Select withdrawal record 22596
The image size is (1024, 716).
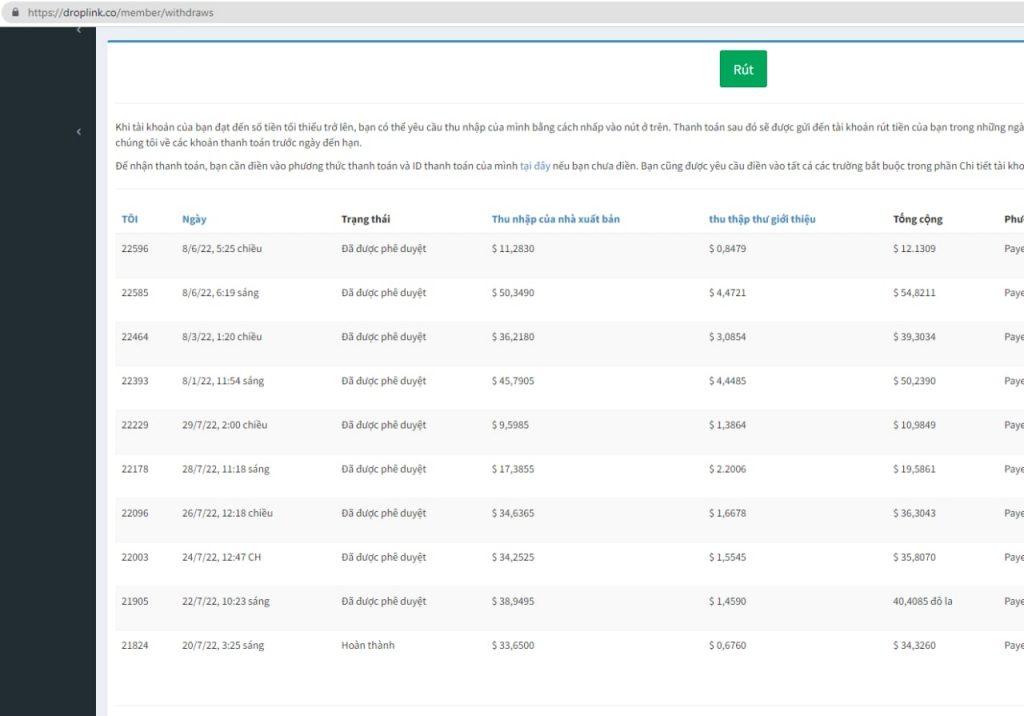(x=133, y=249)
